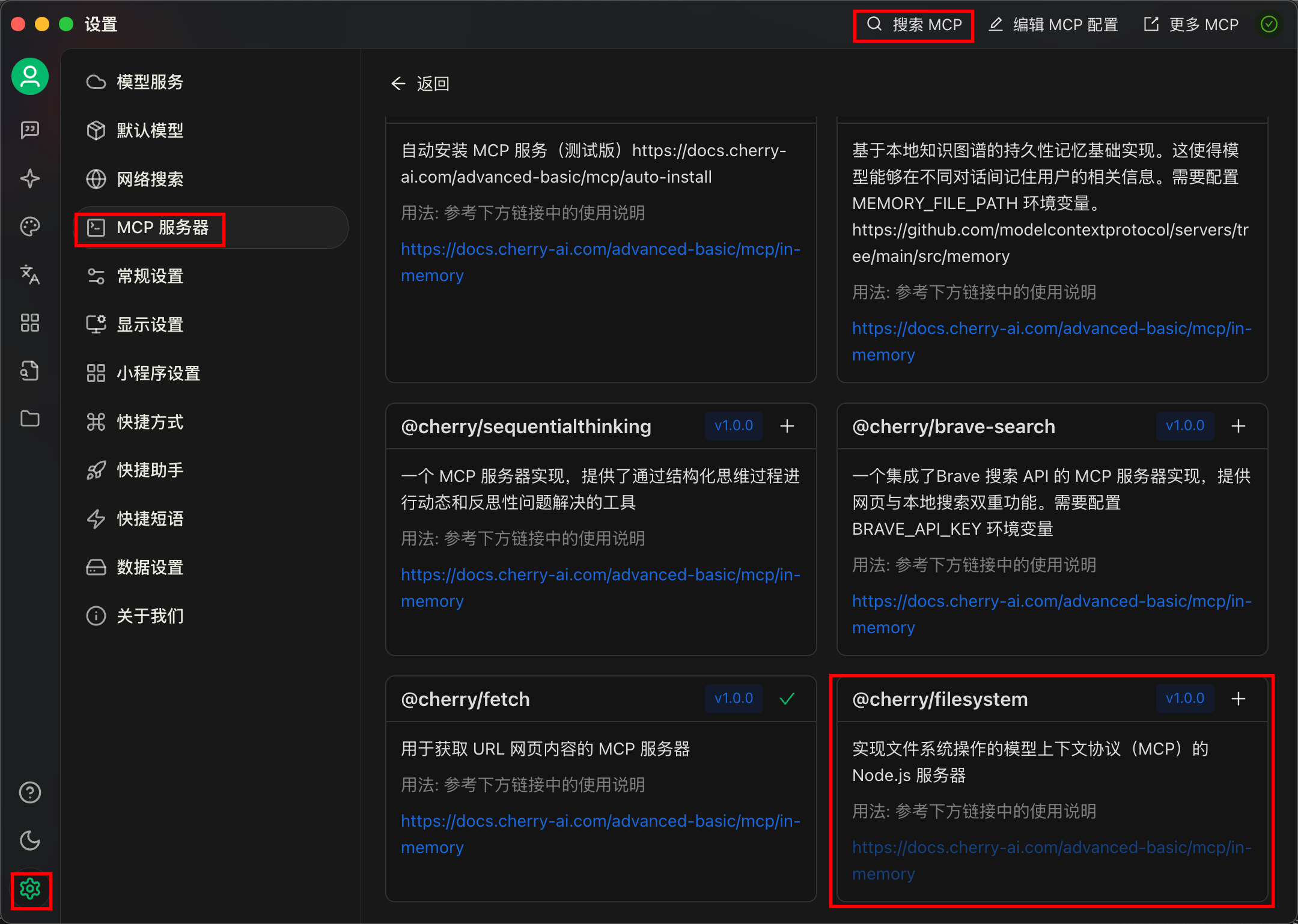Open docs link in memory knowledge-graph card
Viewport: 1298px width, 924px height.
(x=1052, y=342)
